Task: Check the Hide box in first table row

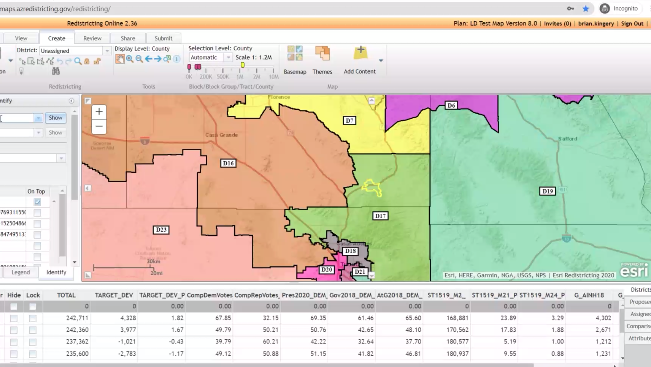Action: (14, 306)
